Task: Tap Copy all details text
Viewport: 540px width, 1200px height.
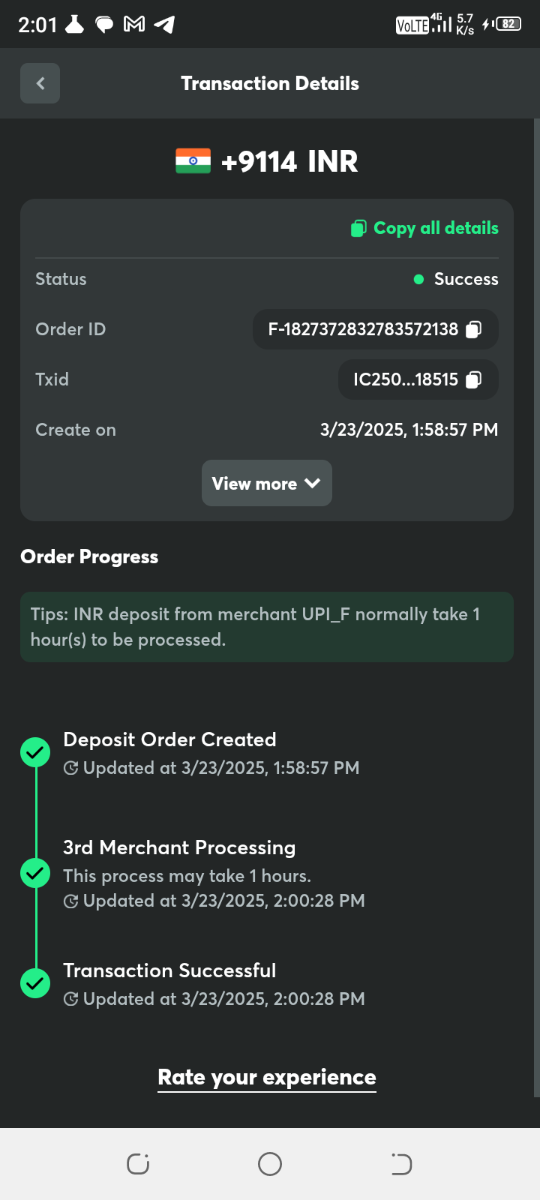Action: 436,228
